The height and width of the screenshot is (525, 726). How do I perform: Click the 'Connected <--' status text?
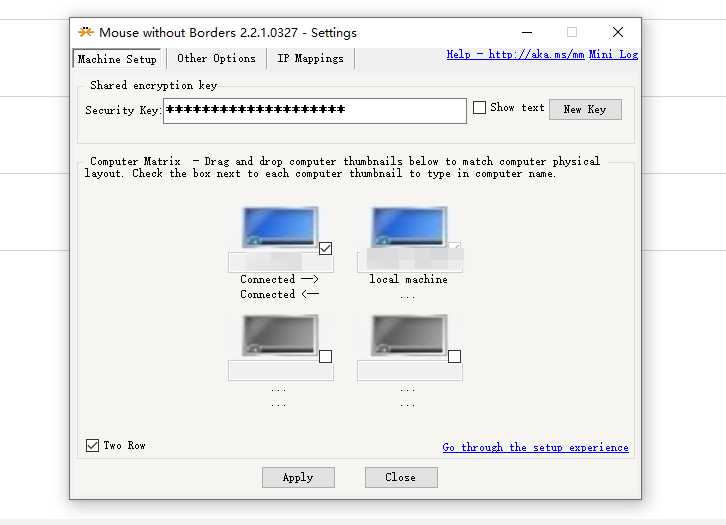click(279, 294)
